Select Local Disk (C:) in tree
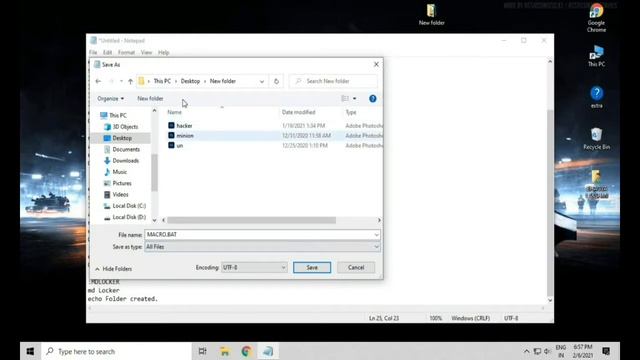Viewport: 640px width, 360px height. [x=125, y=206]
